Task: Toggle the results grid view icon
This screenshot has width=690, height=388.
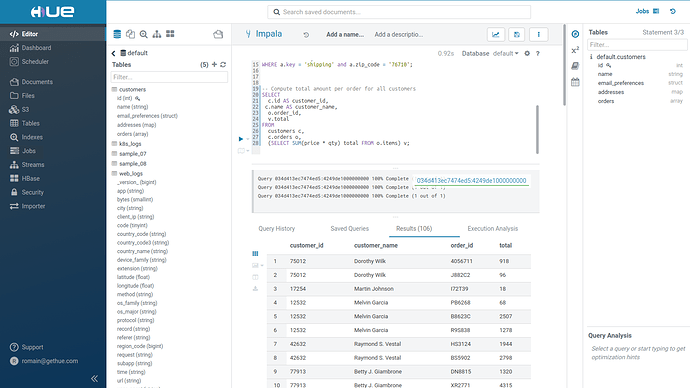Action: 255,253
